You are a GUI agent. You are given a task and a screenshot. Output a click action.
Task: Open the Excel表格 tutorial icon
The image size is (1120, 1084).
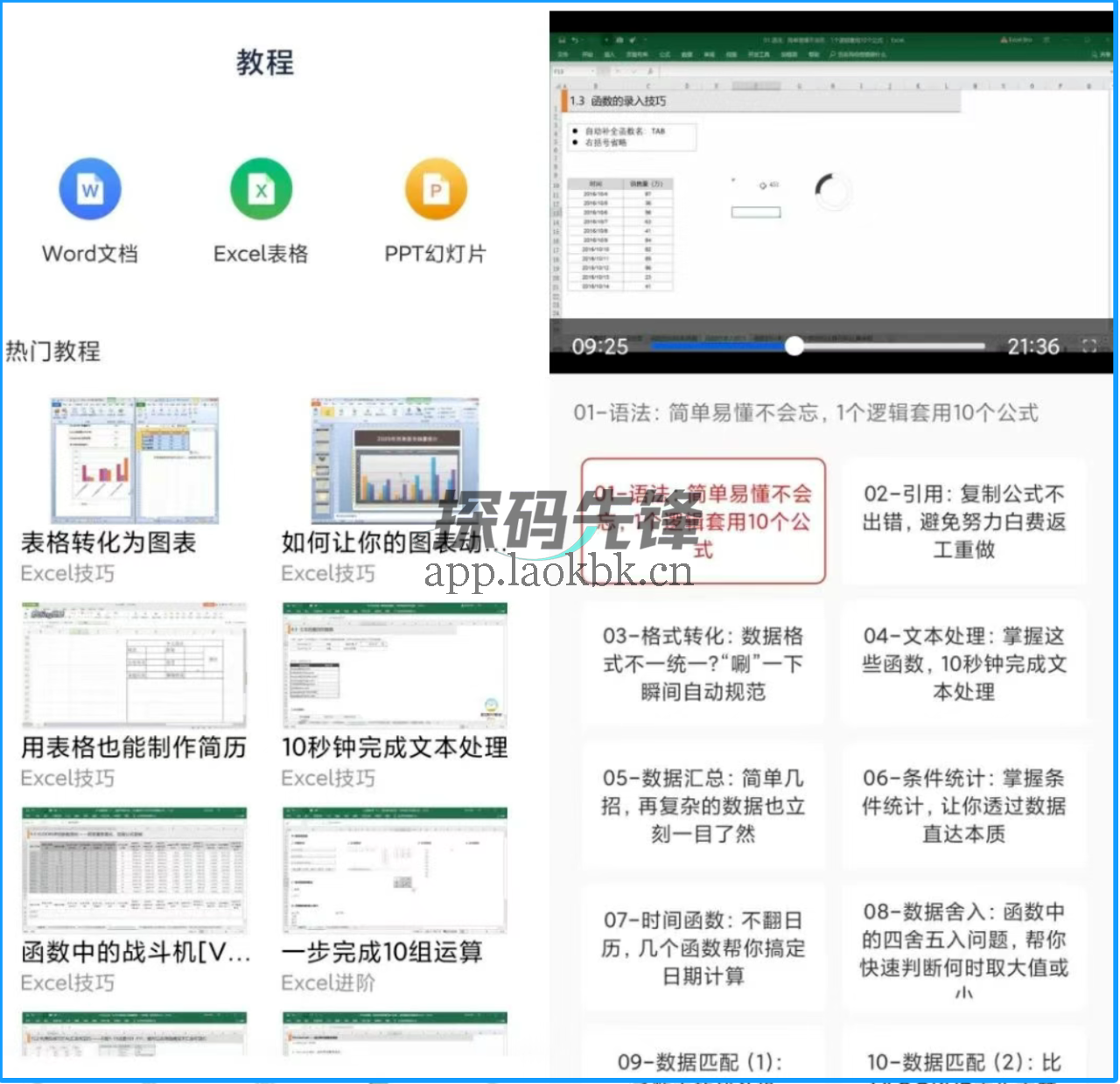click(x=261, y=189)
